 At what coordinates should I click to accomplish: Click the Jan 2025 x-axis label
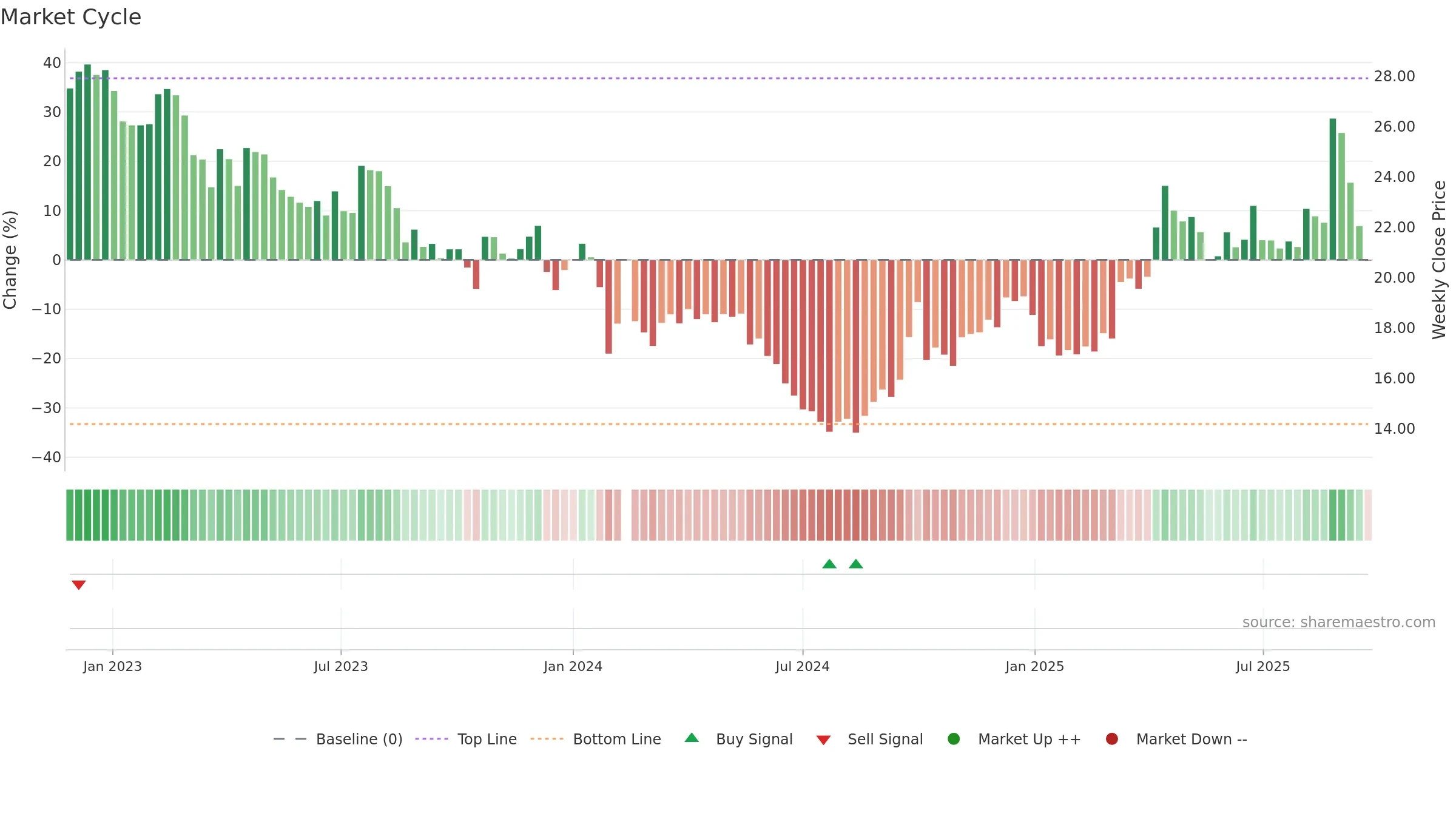(1034, 666)
